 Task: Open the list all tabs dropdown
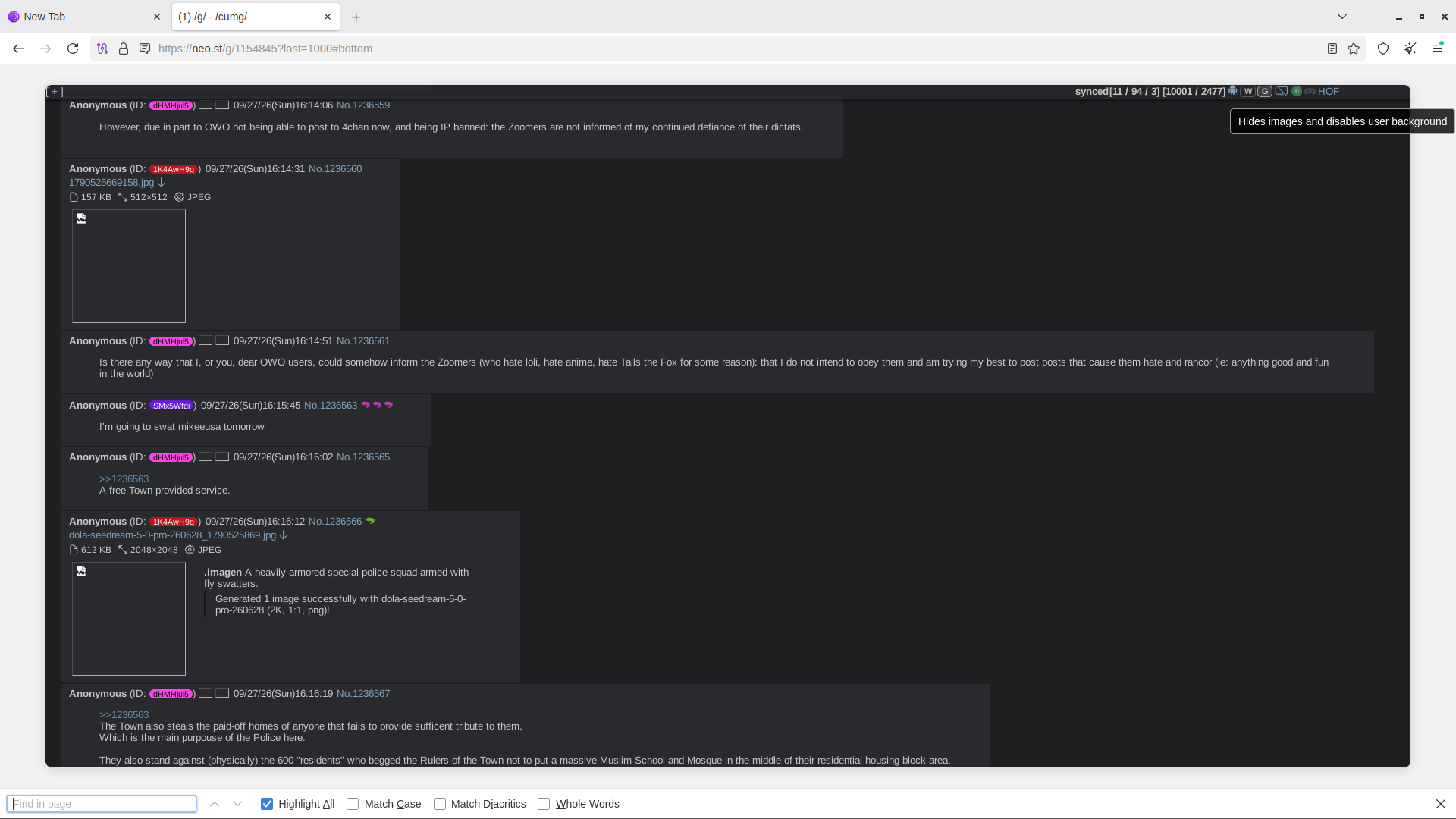[1341, 17]
